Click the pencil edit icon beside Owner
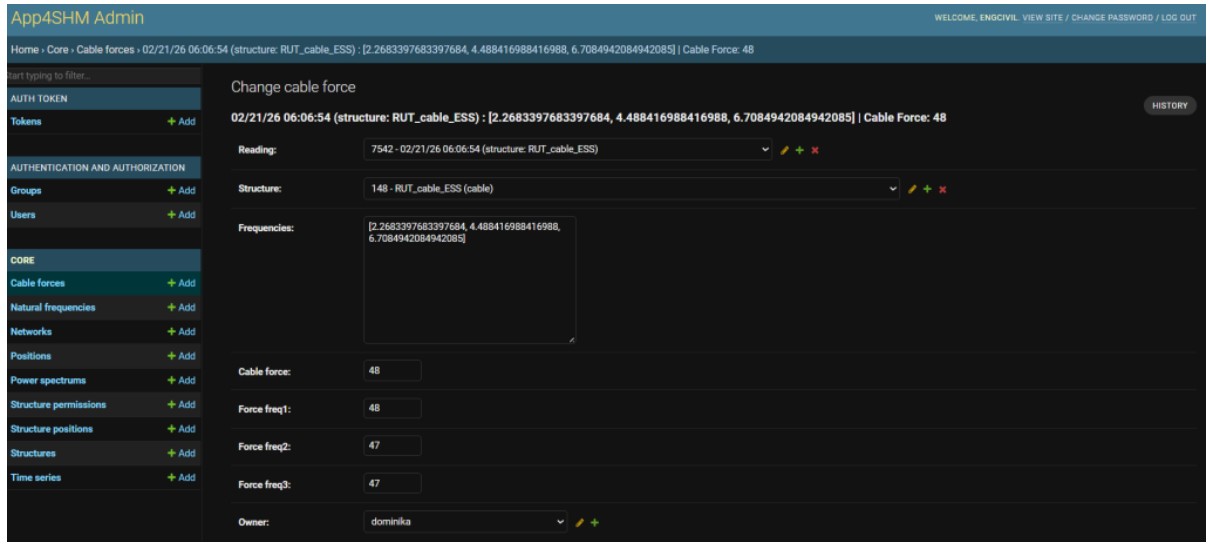The width and height of the screenshot is (1210, 546). (578, 522)
